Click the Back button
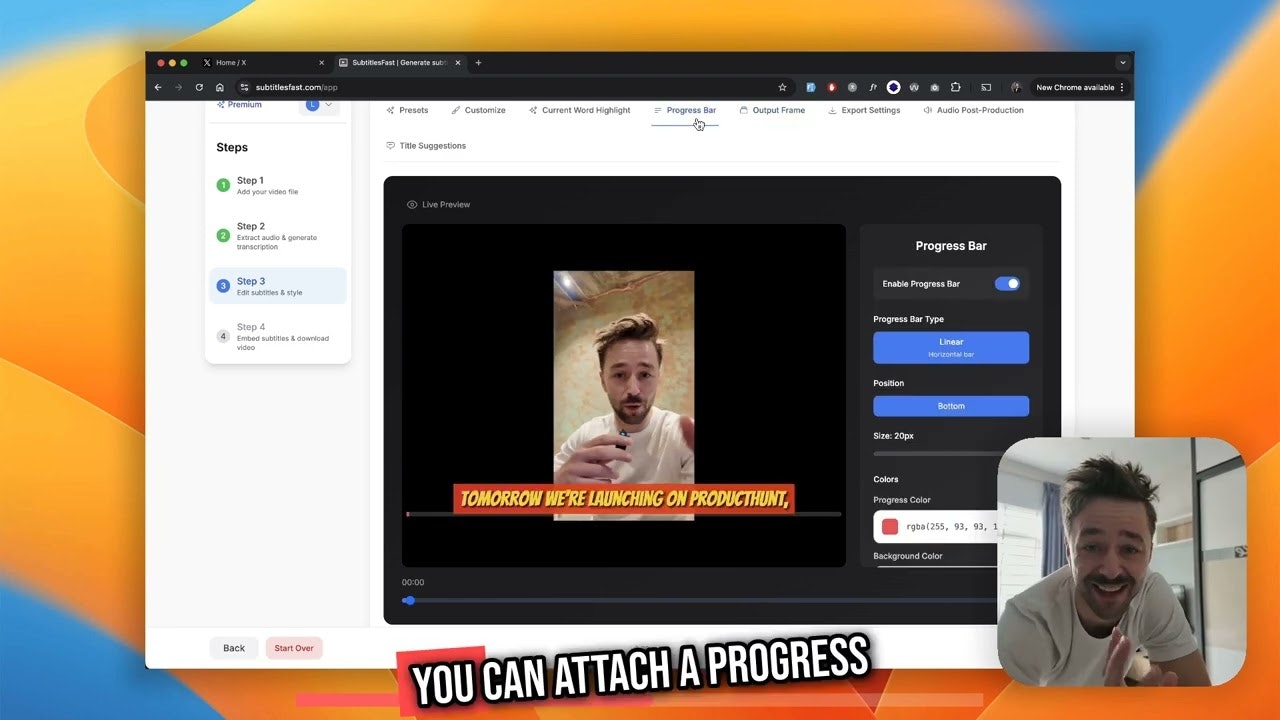This screenshot has height=720, width=1280. tap(234, 648)
